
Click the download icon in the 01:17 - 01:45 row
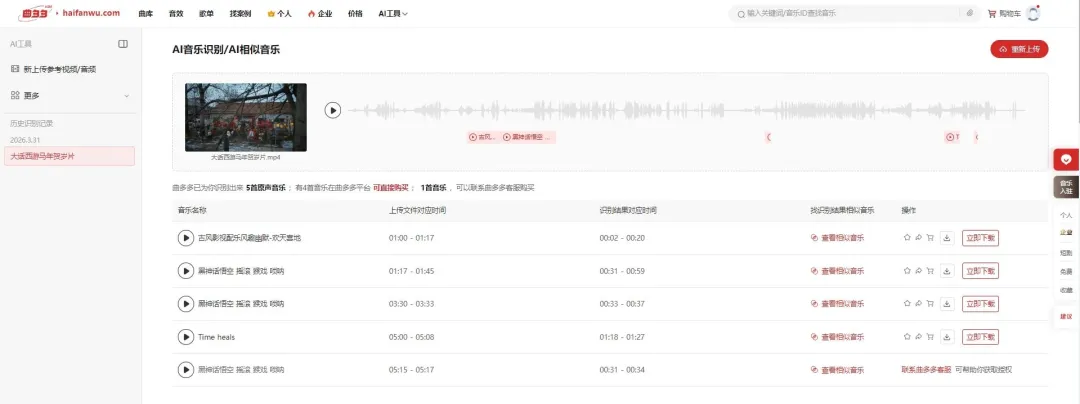(947, 271)
